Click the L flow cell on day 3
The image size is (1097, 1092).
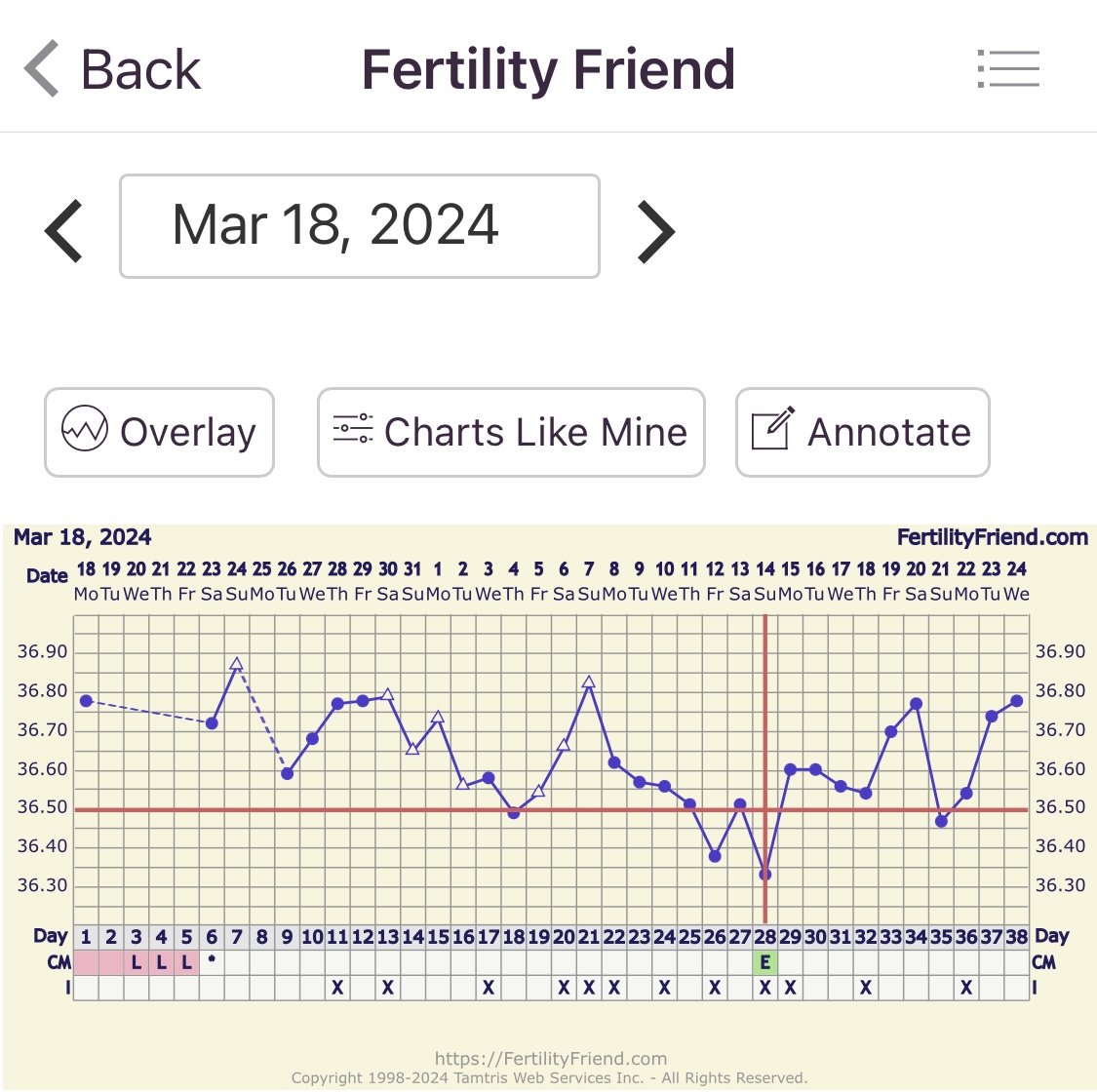click(x=137, y=962)
